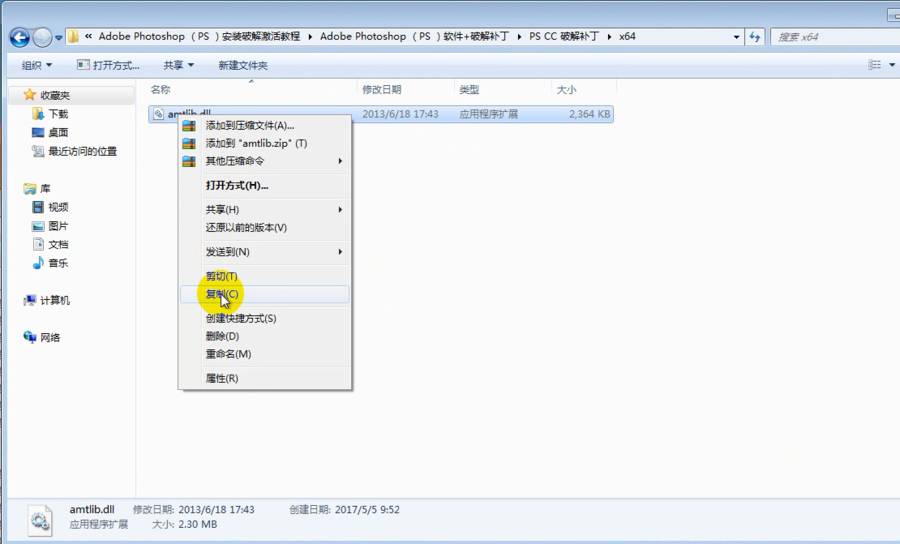Choose 创建快捷方式(S) in context menu
900x544 pixels.
[265, 318]
